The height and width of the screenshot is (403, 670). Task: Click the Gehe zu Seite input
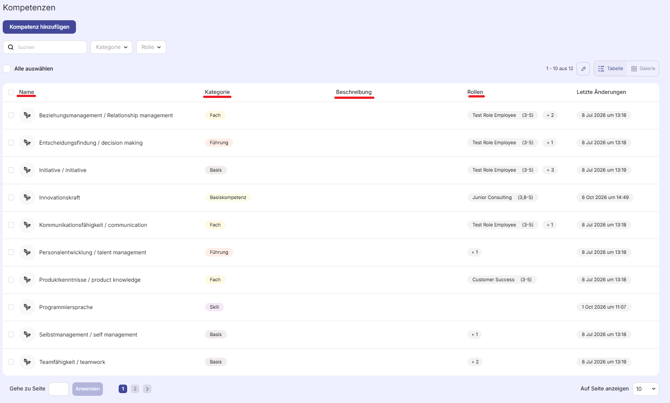point(59,388)
